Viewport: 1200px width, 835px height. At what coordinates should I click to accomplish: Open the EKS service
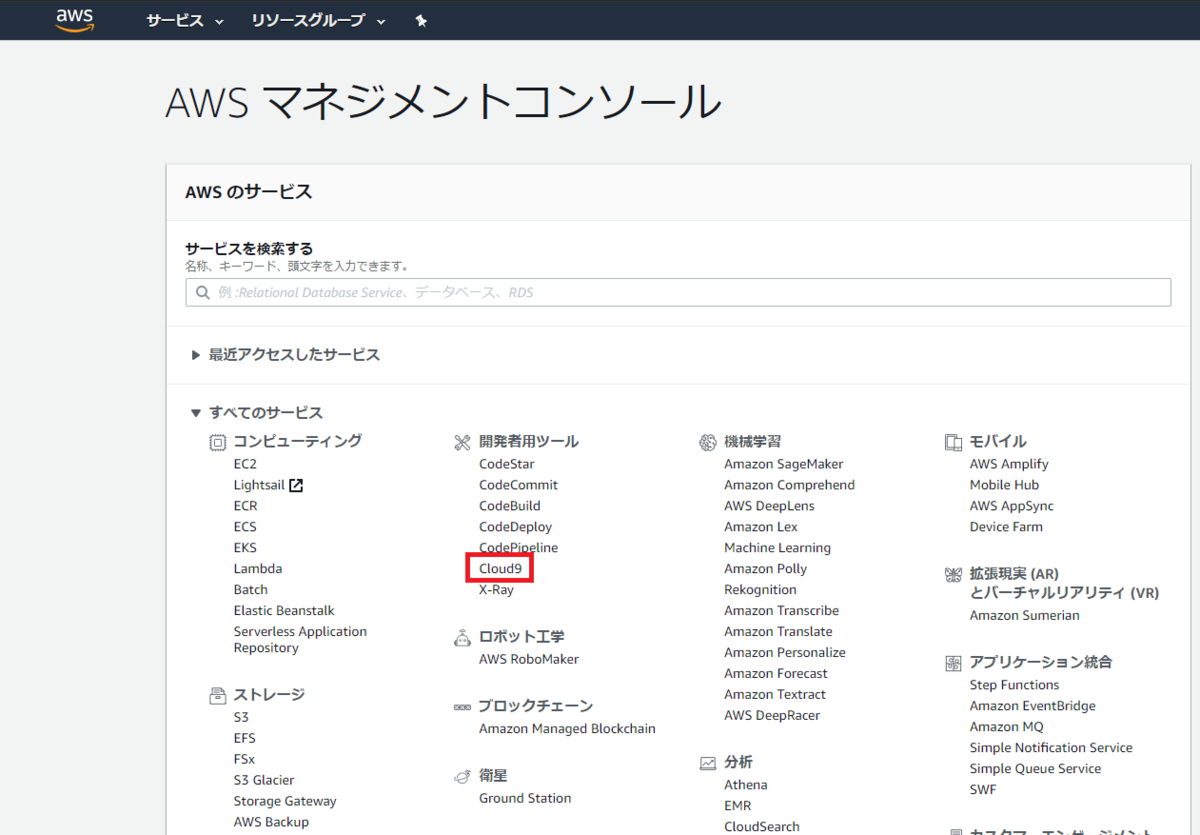[x=245, y=548]
